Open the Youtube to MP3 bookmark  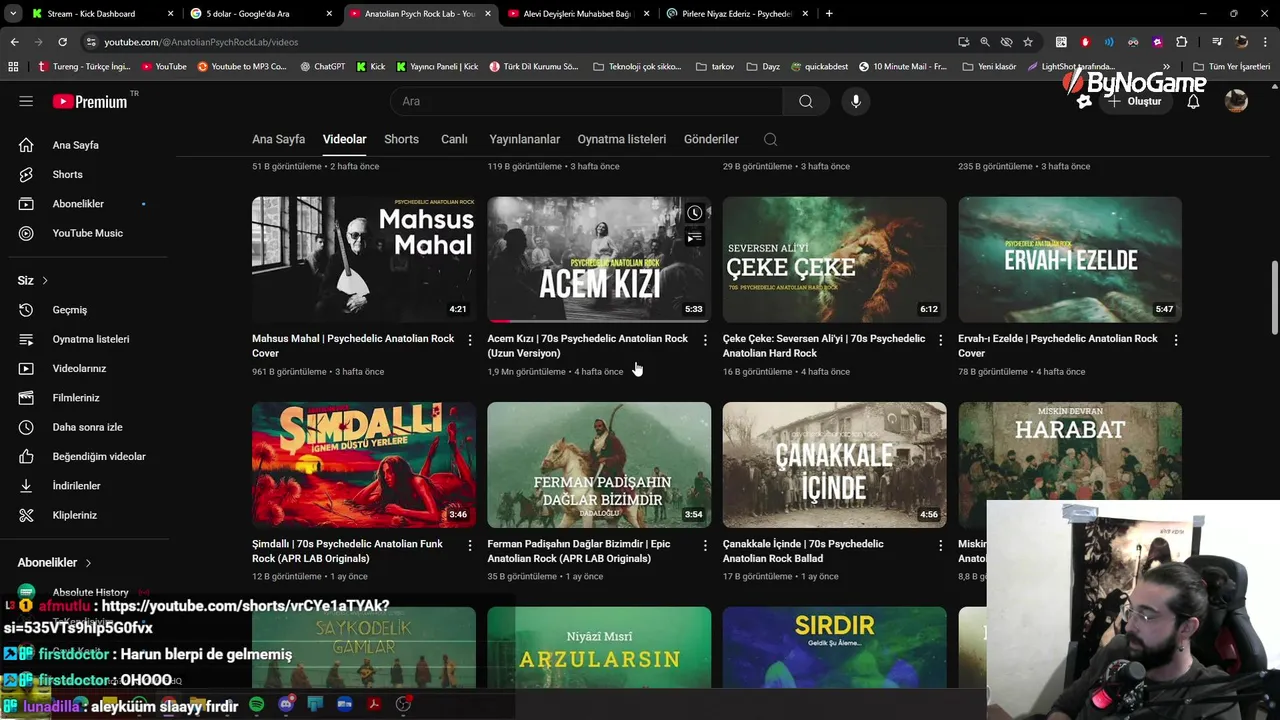[242, 67]
